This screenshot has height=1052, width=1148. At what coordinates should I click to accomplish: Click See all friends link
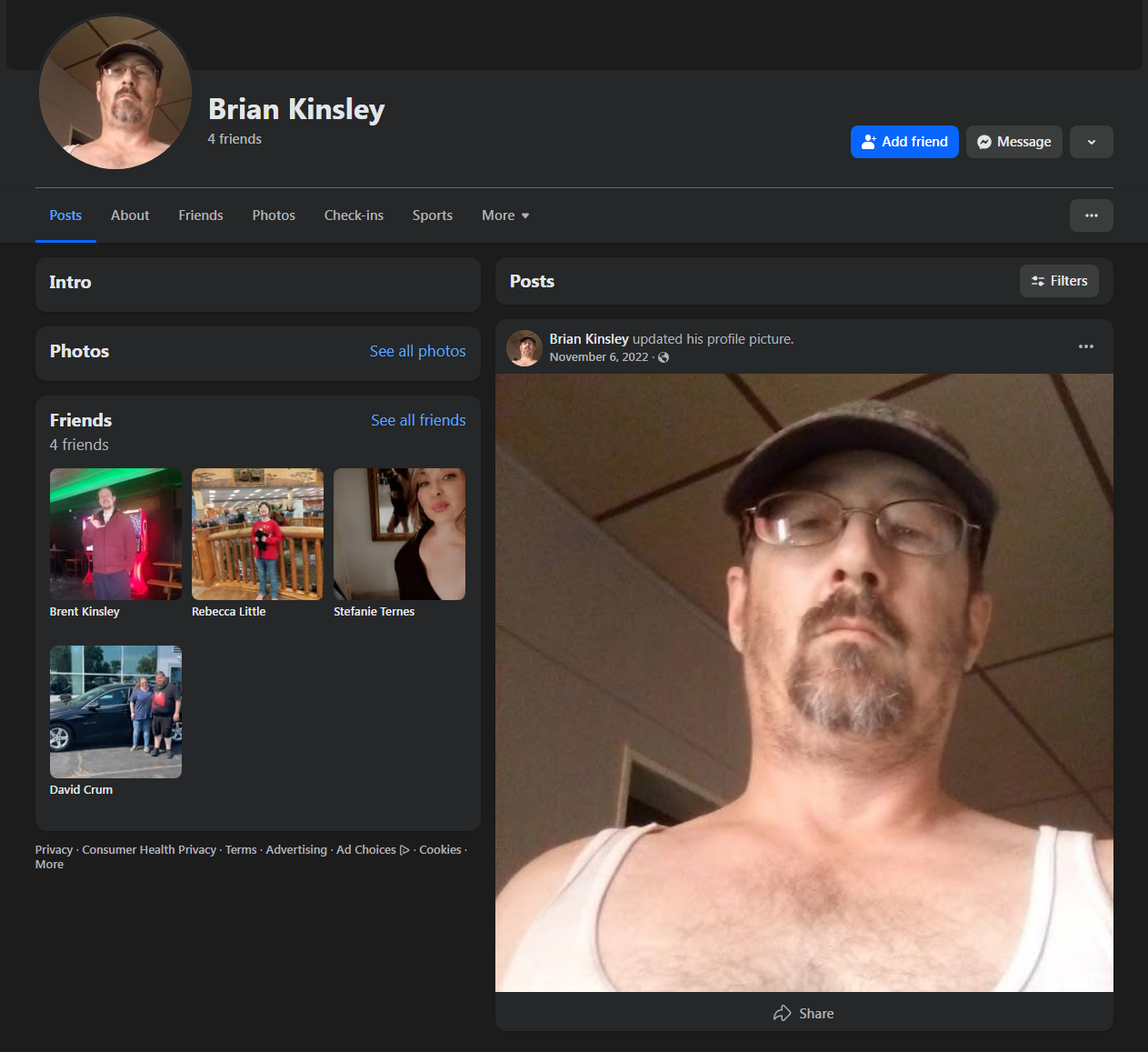coord(418,420)
